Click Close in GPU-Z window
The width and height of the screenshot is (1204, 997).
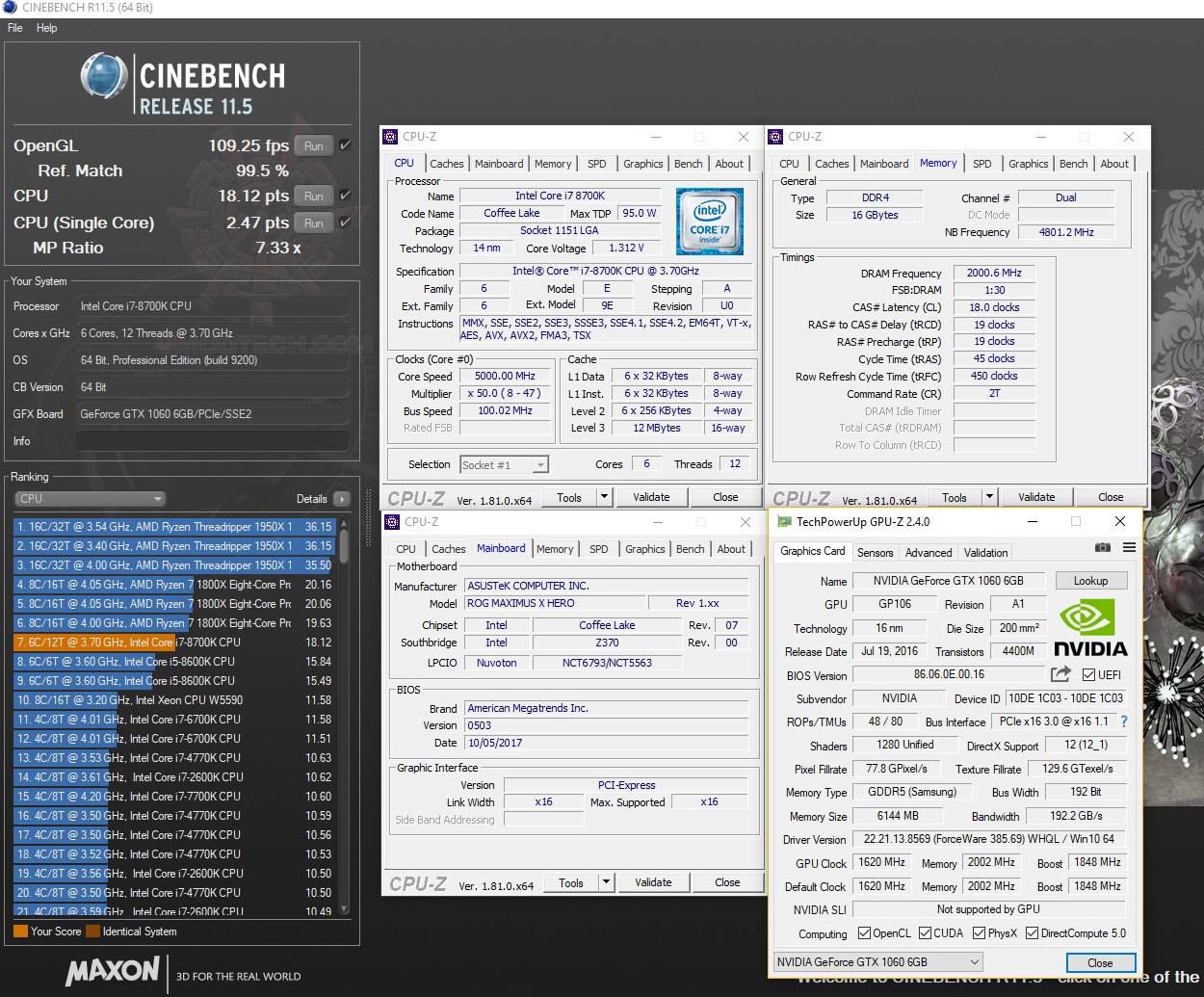[1100, 962]
